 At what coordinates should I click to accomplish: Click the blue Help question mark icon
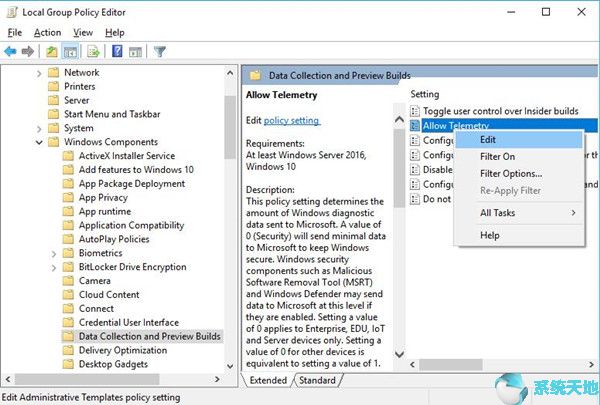[x=117, y=51]
